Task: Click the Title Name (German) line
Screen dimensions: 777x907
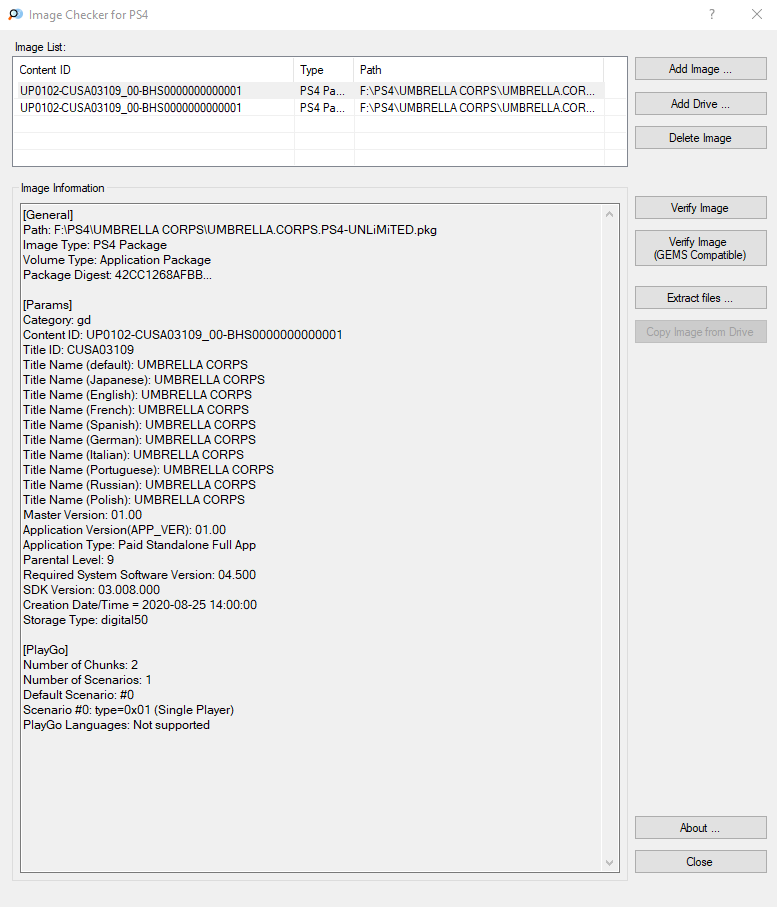Action: point(139,440)
